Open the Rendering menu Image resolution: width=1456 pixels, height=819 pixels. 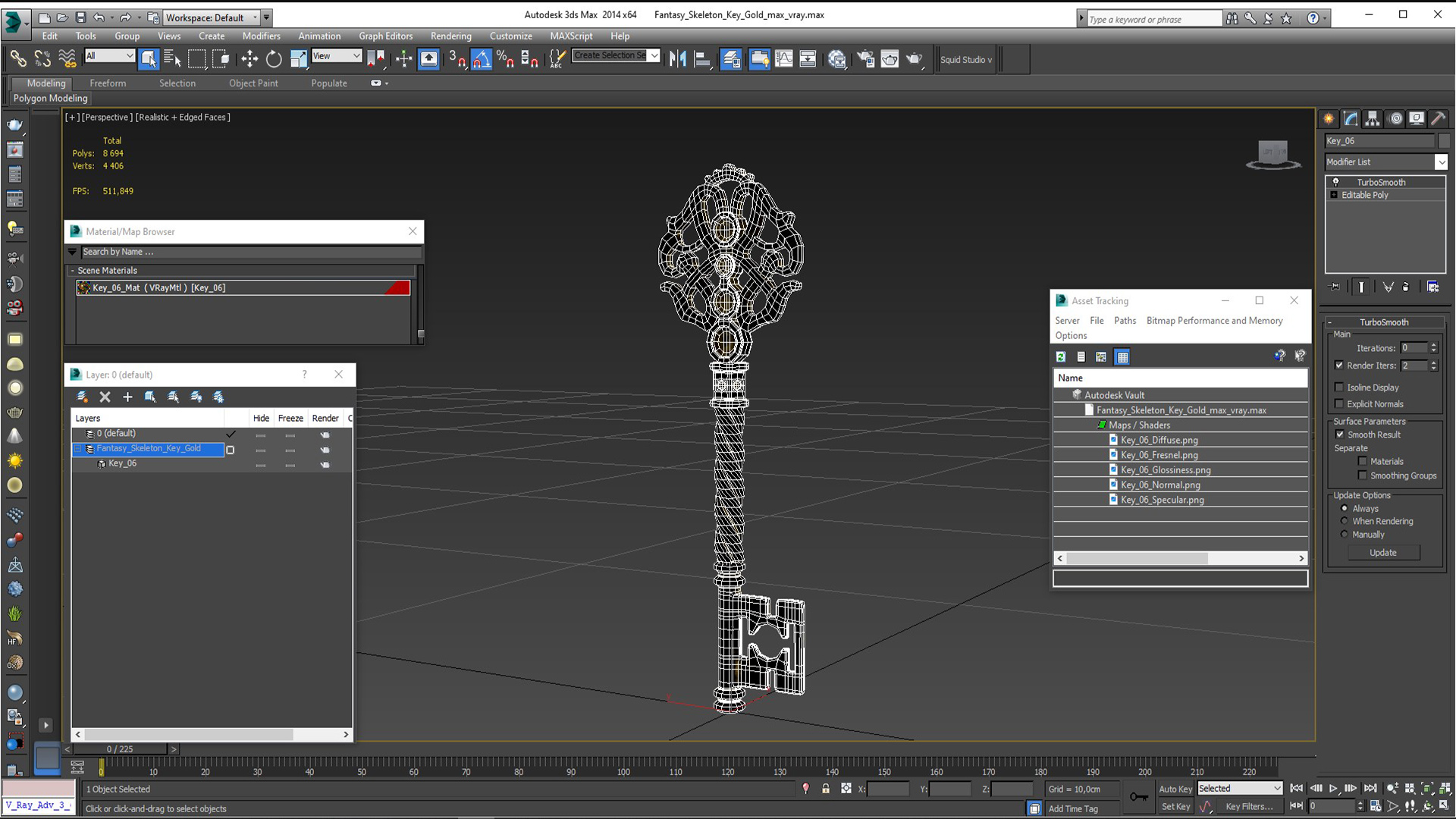point(450,36)
